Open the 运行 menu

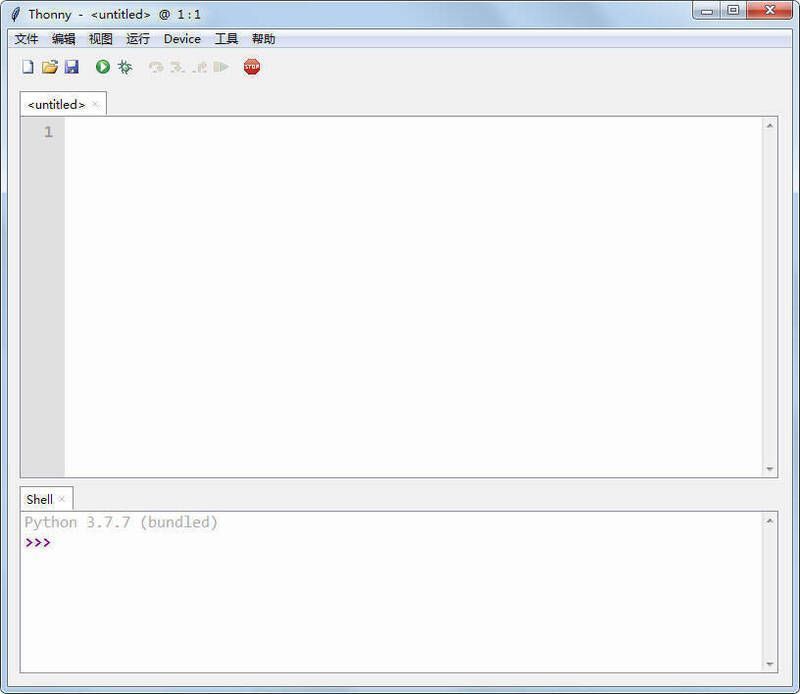pos(138,39)
